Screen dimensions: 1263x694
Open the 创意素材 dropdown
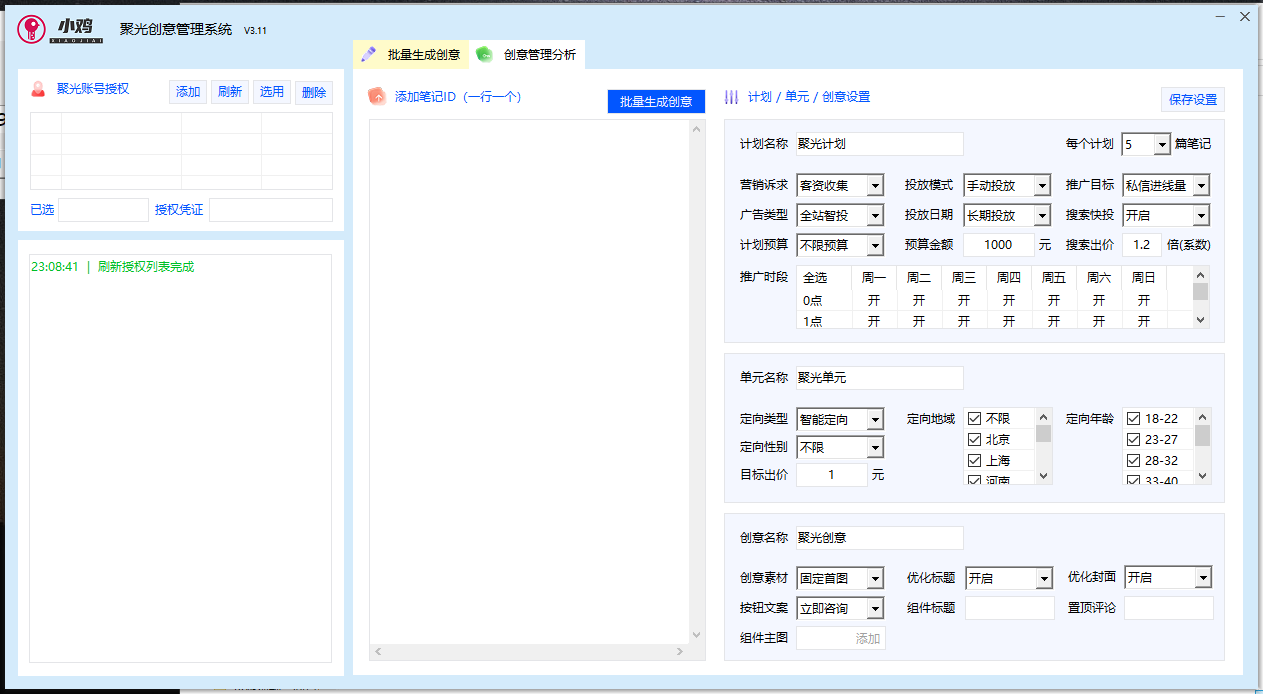[x=875, y=578]
